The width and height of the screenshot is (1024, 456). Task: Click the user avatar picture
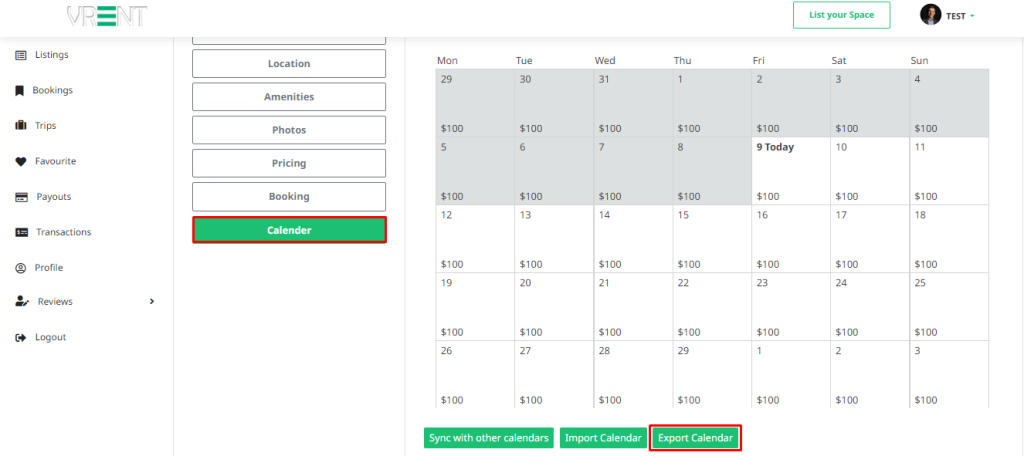coord(931,15)
